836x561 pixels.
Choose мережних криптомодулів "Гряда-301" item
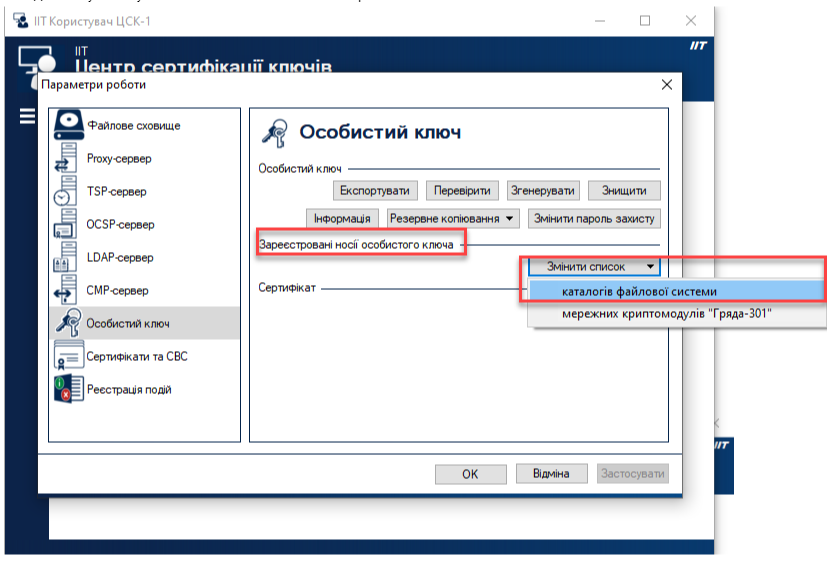click(x=677, y=314)
